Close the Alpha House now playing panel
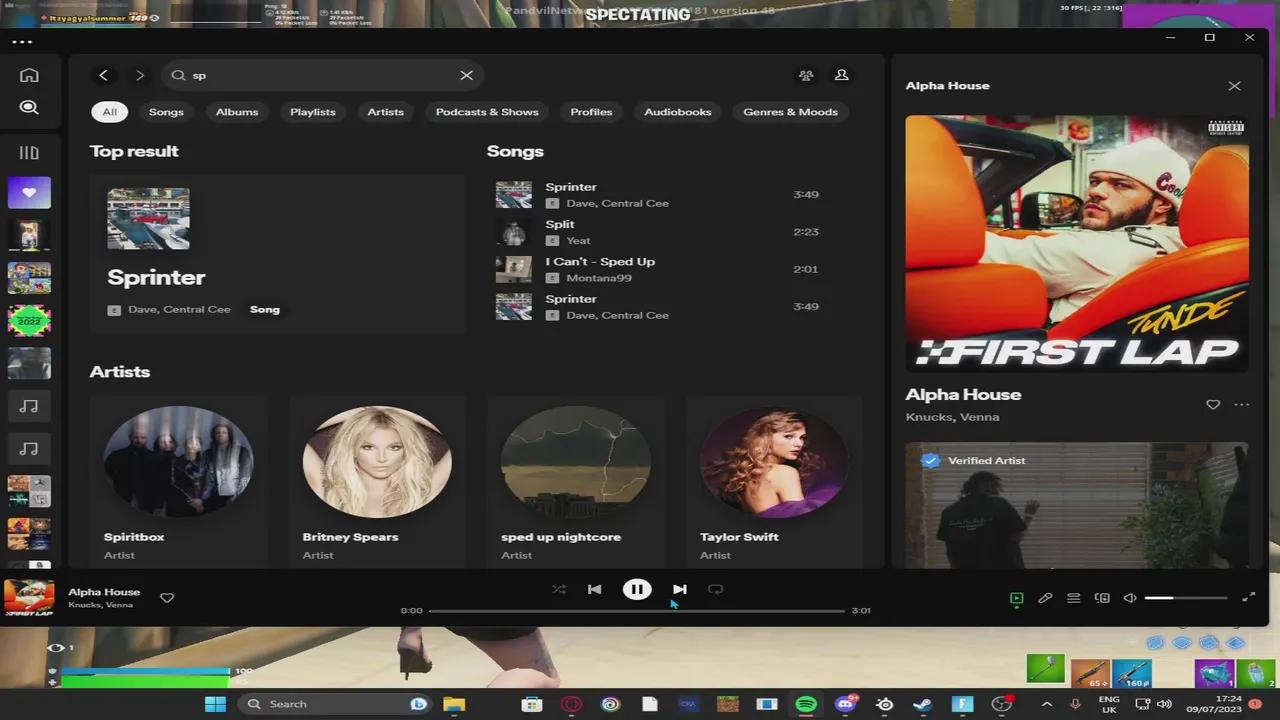1280x720 pixels. [x=1234, y=86]
